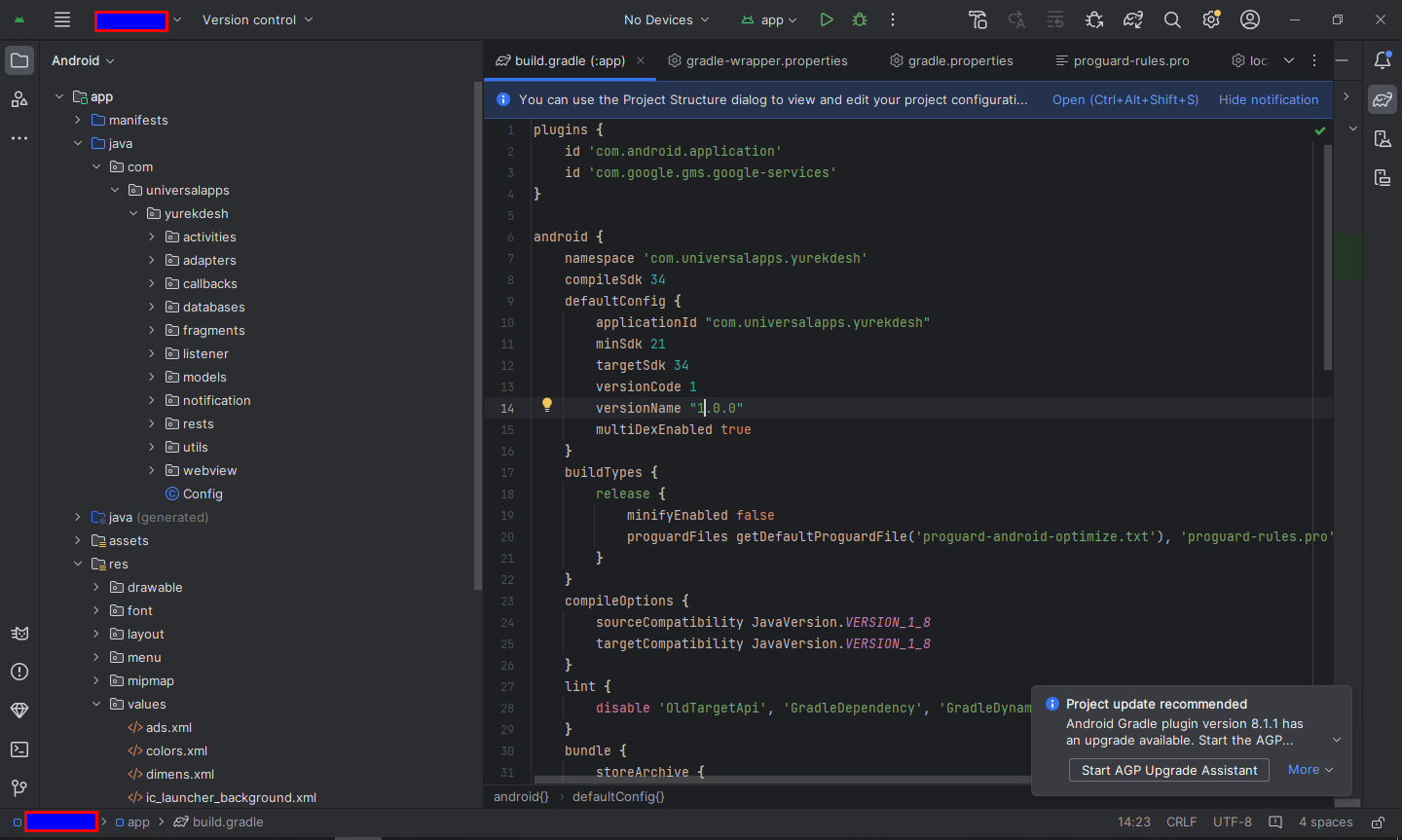The width and height of the screenshot is (1402, 840).
Task: Go to line via 14:23 indicator
Action: click(1133, 822)
